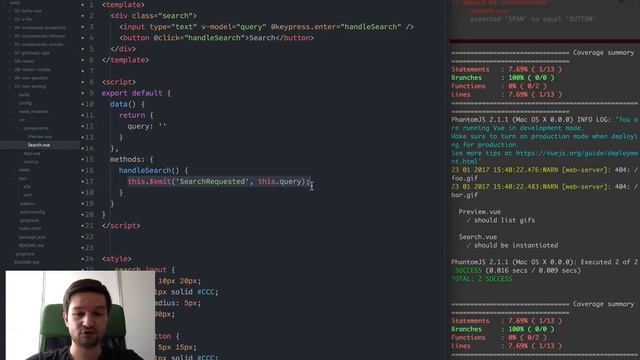This screenshot has width=640, height=360.
Task: Click the 'methods: {' line
Action: tap(132, 159)
